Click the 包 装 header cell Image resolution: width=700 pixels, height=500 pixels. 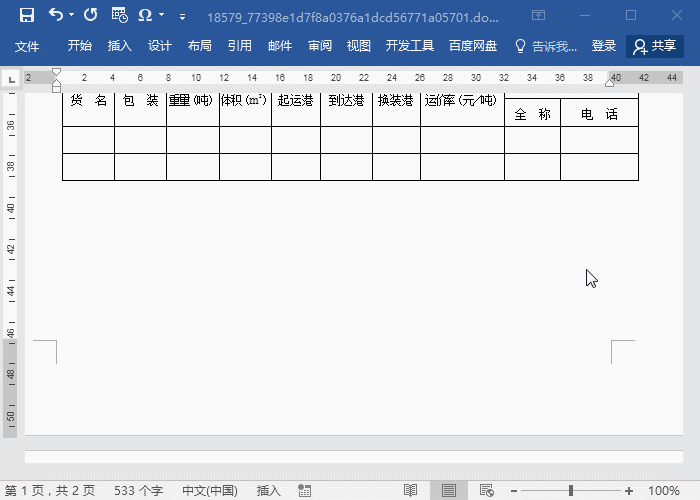click(x=140, y=109)
